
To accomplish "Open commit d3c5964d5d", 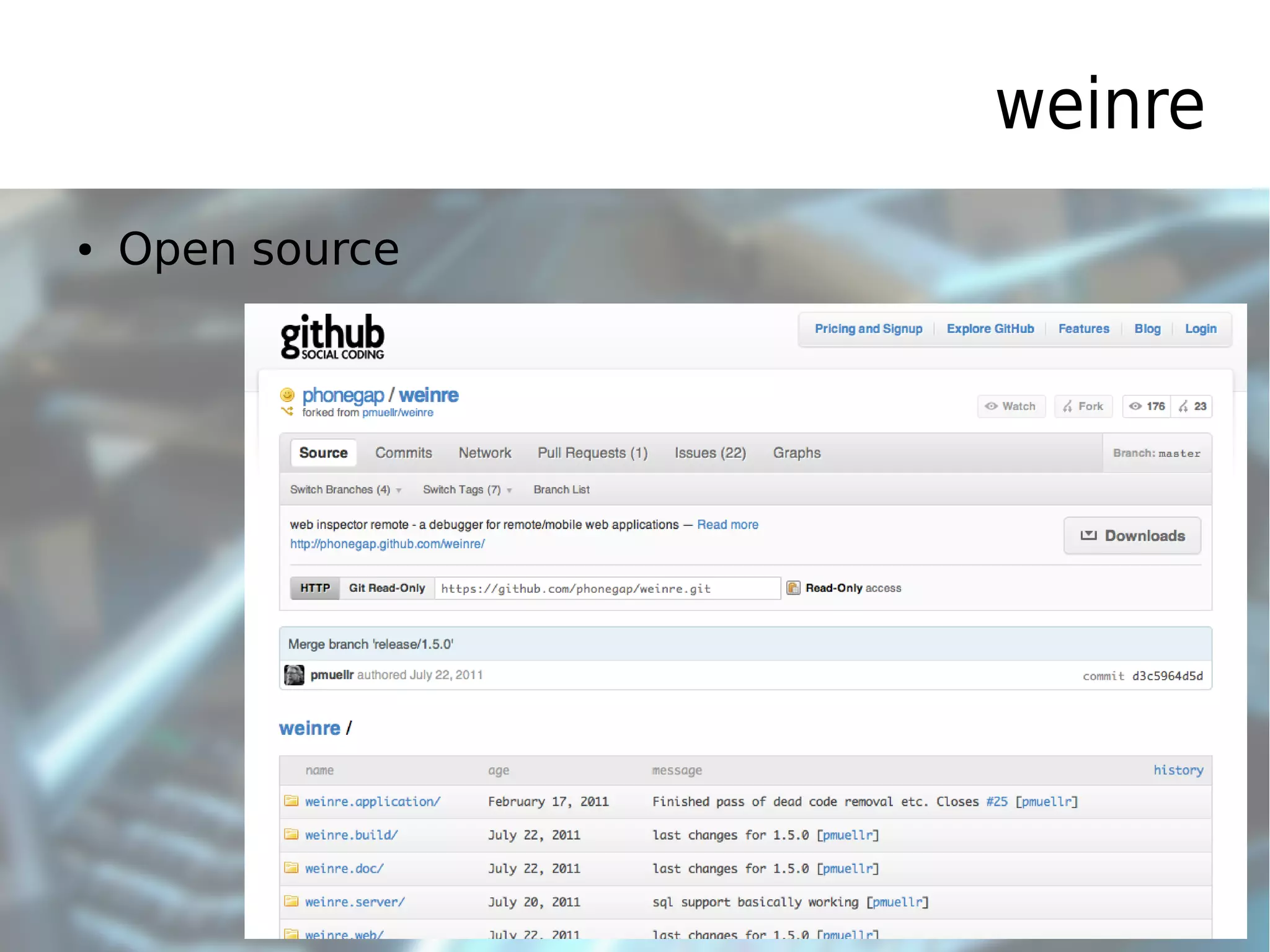I will (1167, 676).
